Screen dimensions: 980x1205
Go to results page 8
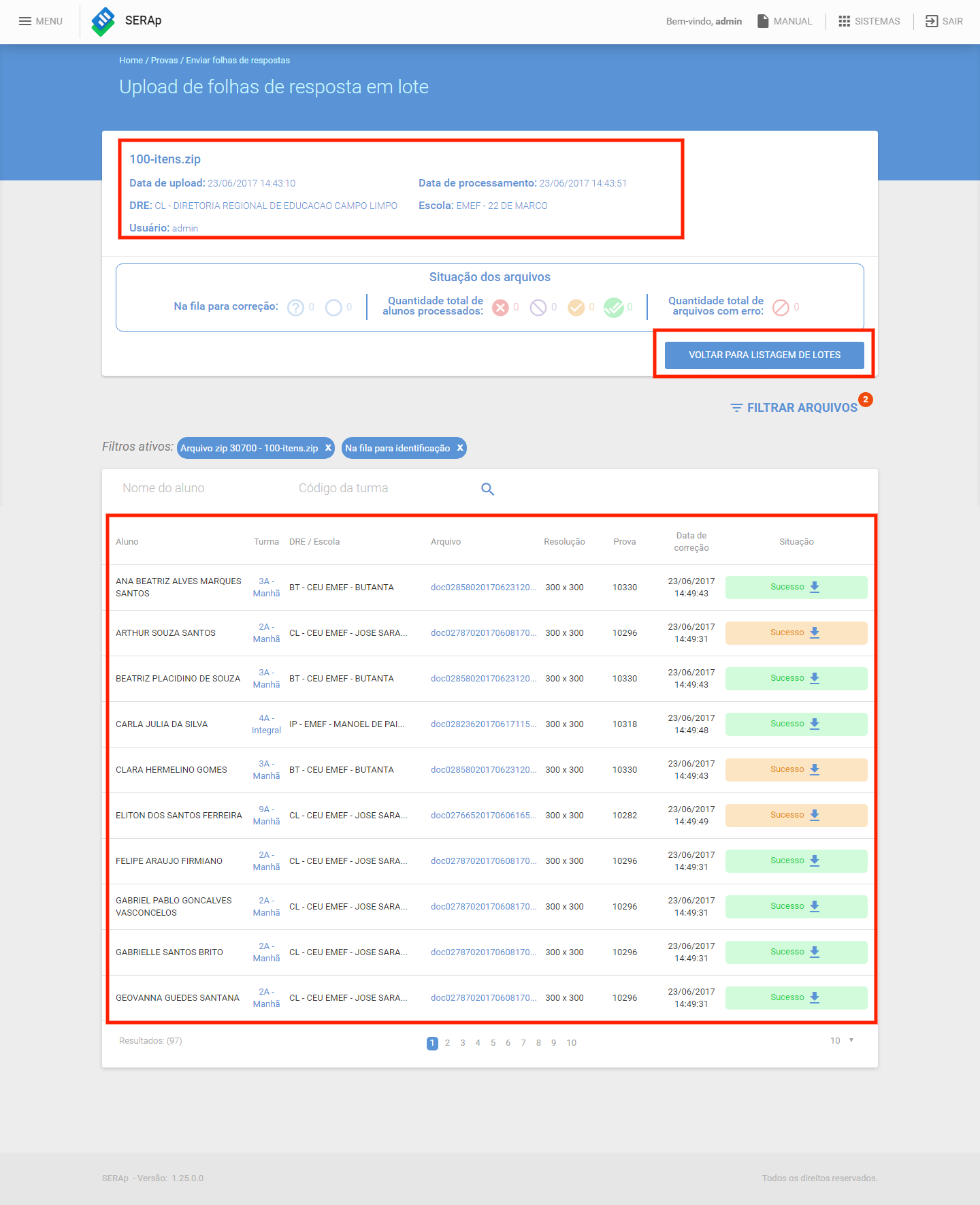[x=538, y=1043]
